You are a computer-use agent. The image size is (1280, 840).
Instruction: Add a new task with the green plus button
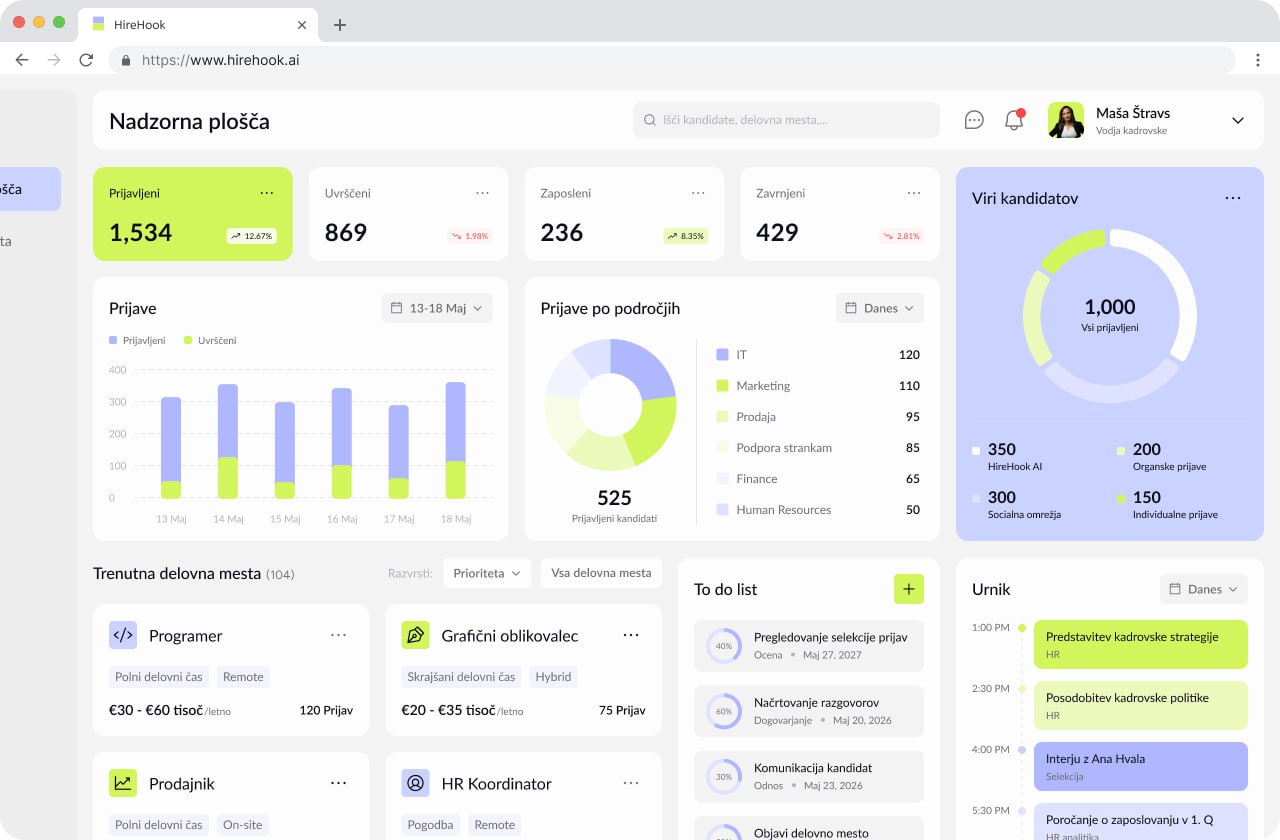pos(909,589)
